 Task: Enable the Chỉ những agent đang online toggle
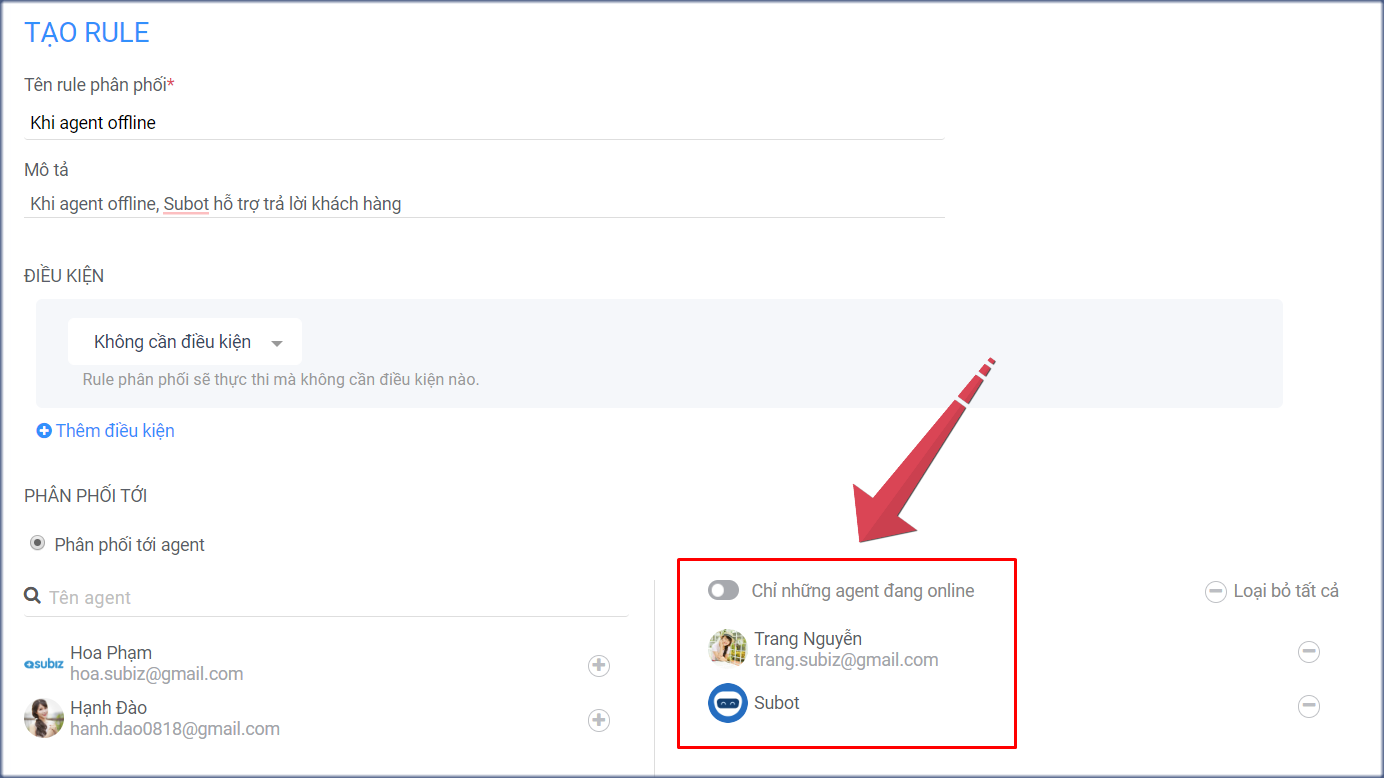(722, 591)
